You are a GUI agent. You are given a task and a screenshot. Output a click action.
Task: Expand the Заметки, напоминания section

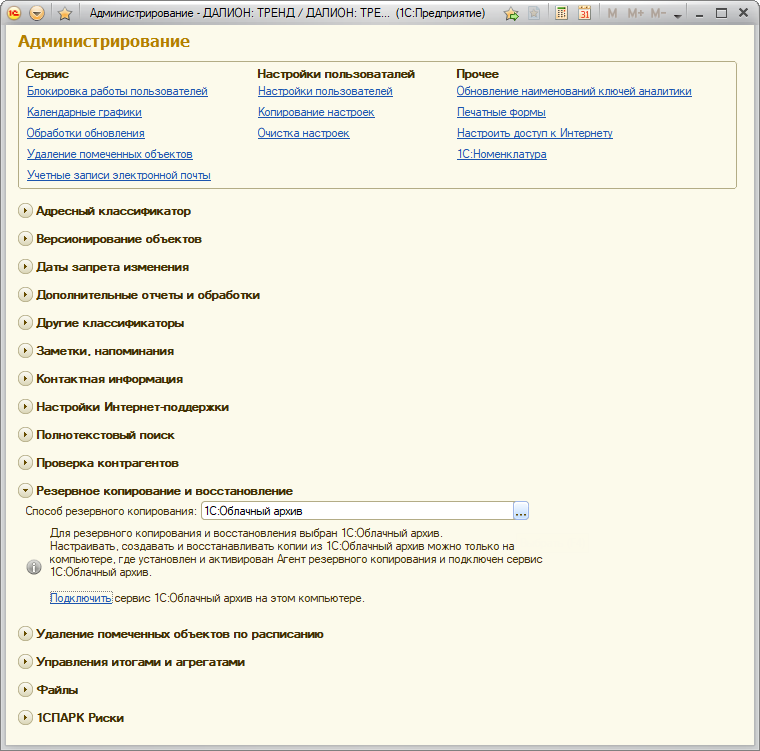(25, 351)
